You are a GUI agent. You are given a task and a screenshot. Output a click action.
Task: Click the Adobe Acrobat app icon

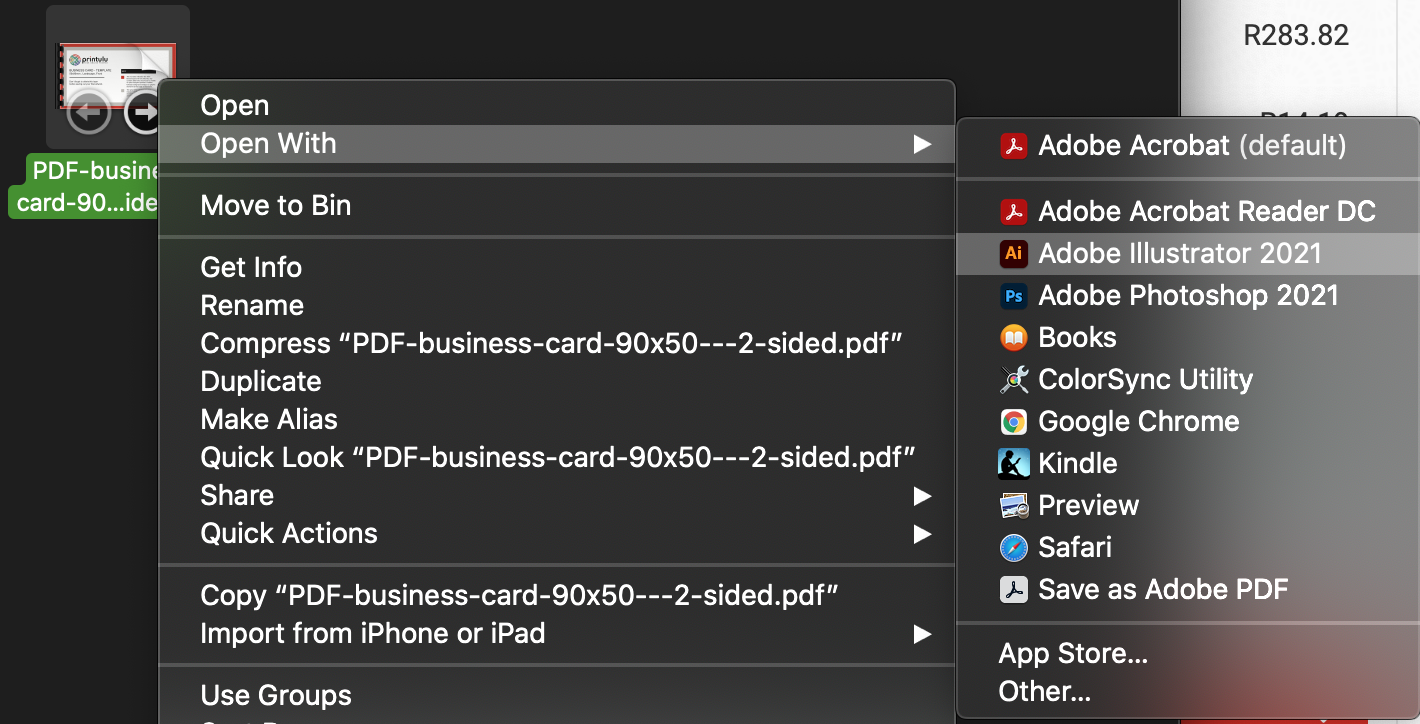tap(1014, 146)
